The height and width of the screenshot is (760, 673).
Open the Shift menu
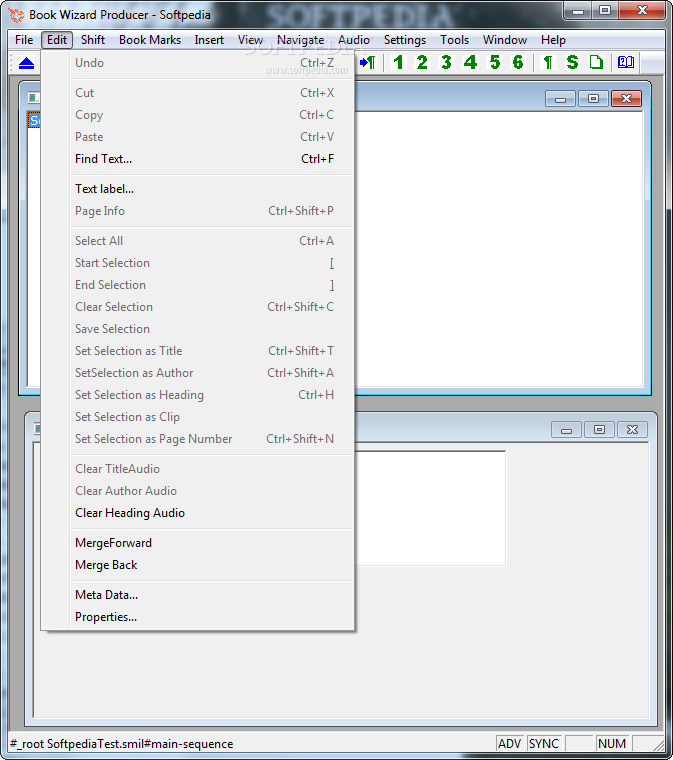[x=93, y=40]
